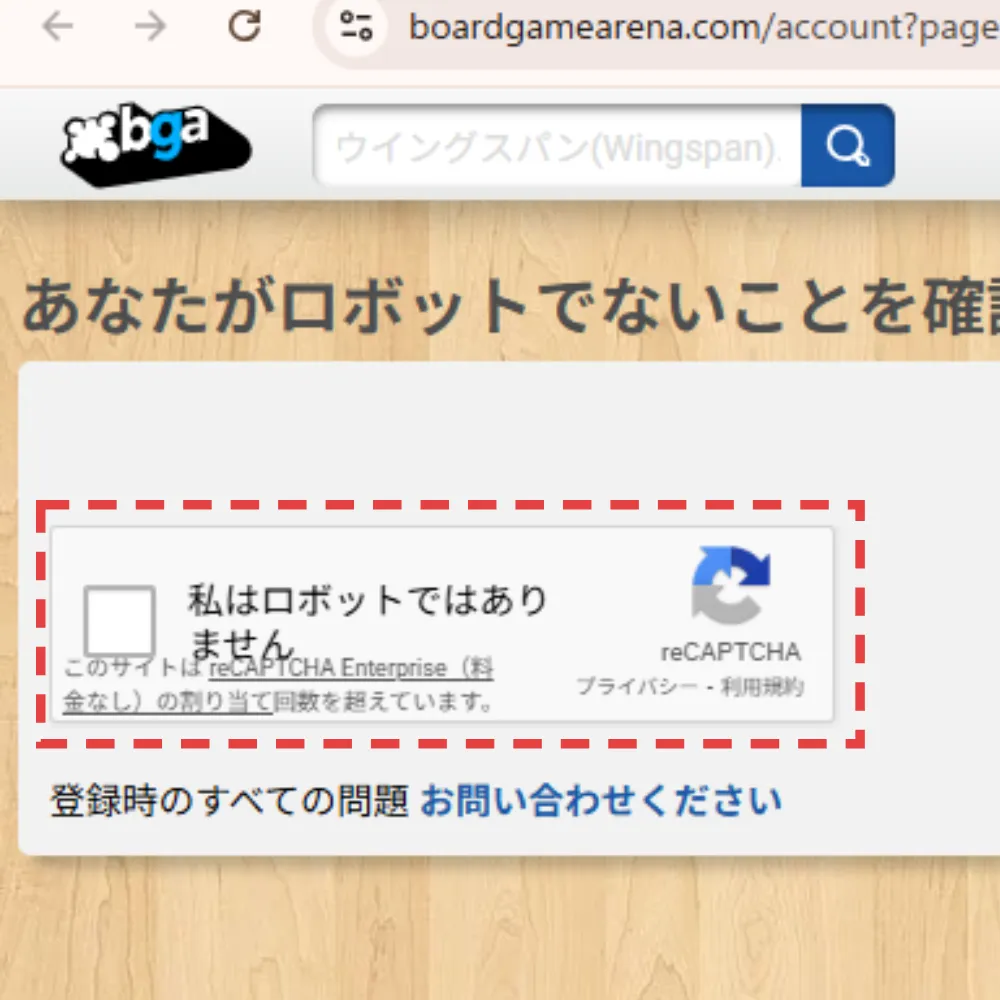Open the プライバシー privacy link
This screenshot has width=1000, height=1000.
tap(637, 688)
